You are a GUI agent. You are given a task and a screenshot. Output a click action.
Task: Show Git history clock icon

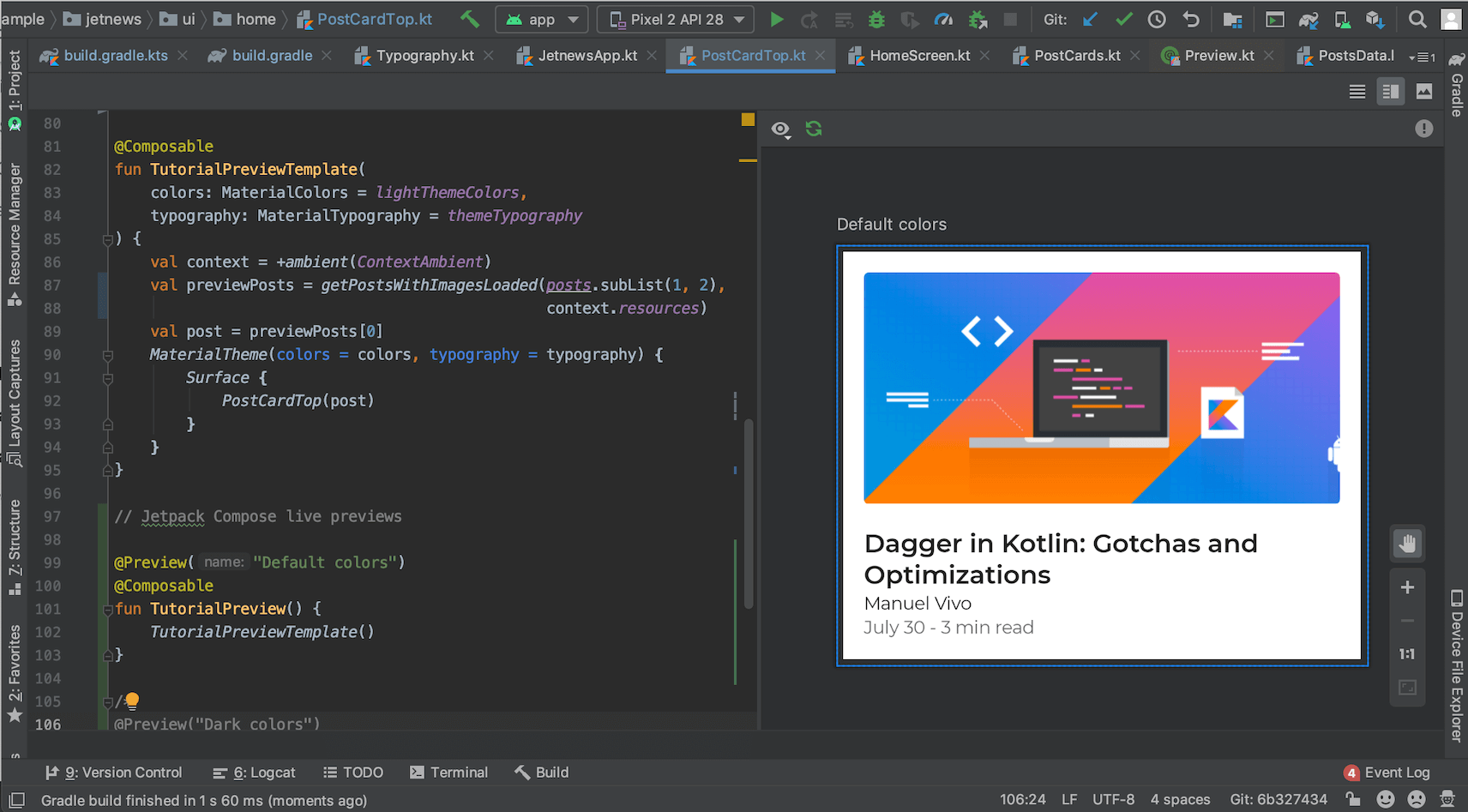tap(1157, 19)
